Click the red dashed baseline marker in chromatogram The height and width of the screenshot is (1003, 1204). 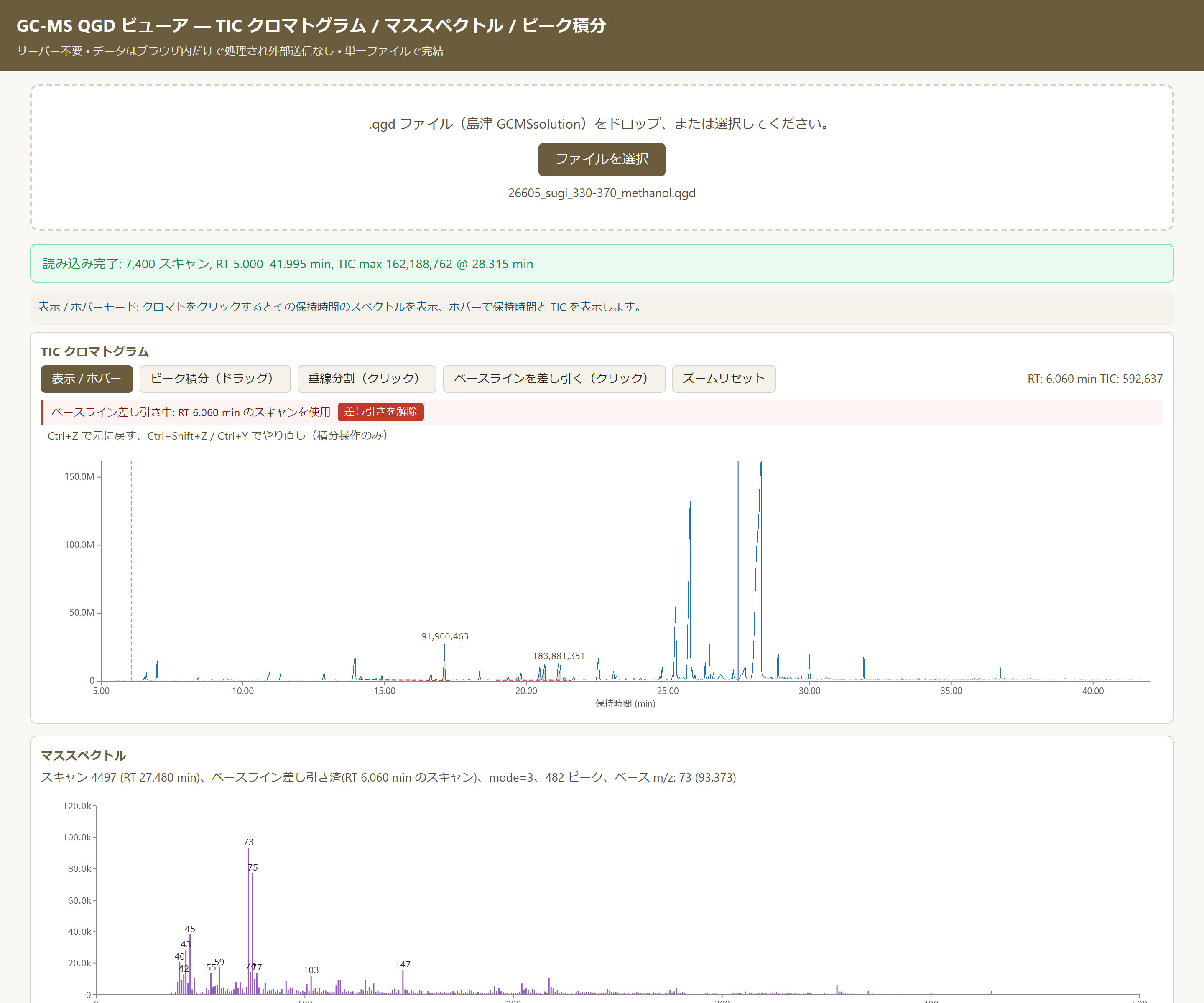[x=131, y=570]
